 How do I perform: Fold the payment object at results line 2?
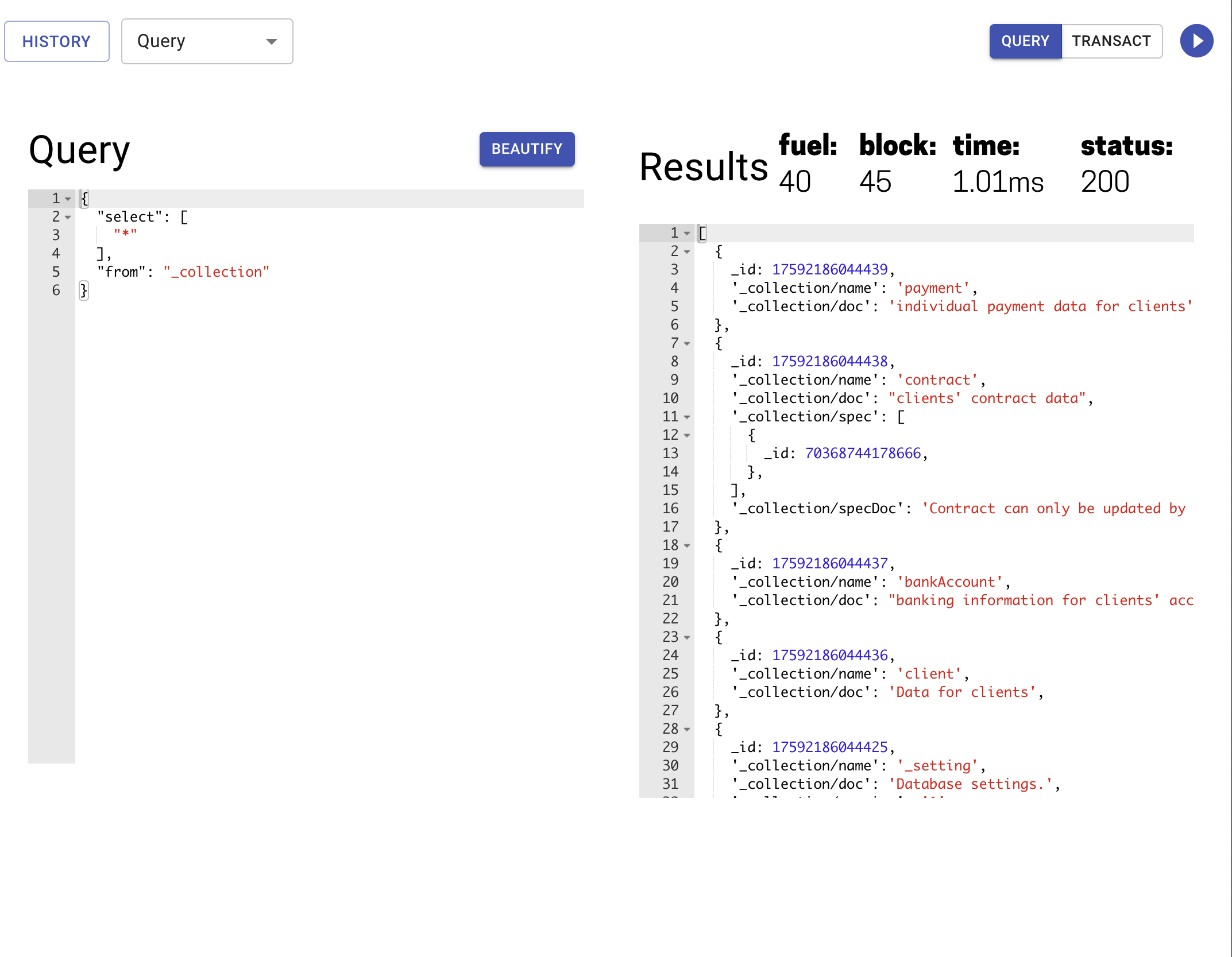[x=687, y=252]
